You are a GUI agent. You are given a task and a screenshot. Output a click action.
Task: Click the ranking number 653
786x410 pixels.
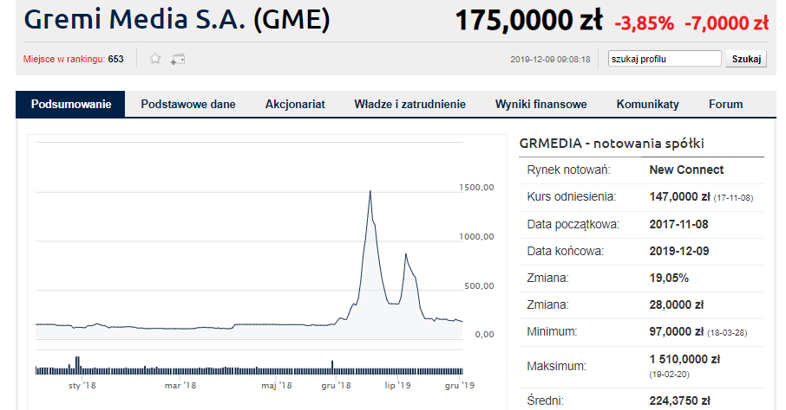coord(116,59)
